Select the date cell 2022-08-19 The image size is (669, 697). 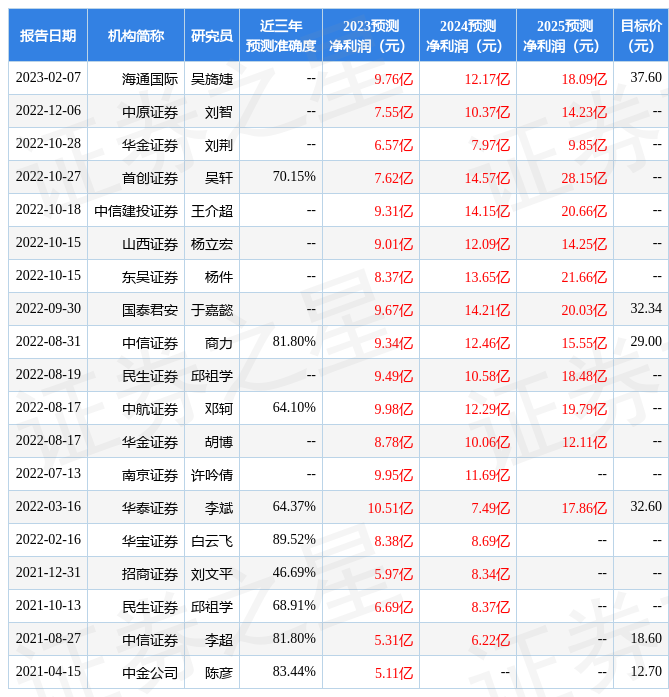coord(48,374)
